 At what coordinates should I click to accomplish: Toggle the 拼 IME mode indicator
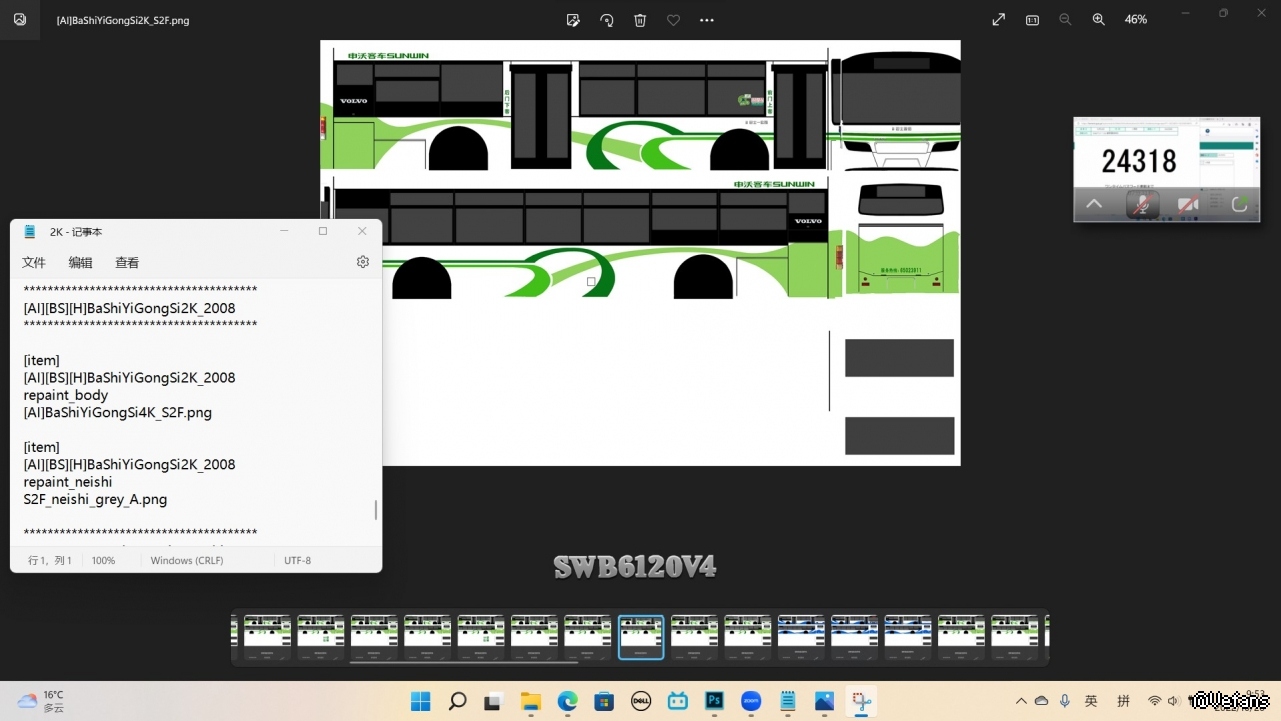[x=1124, y=701]
